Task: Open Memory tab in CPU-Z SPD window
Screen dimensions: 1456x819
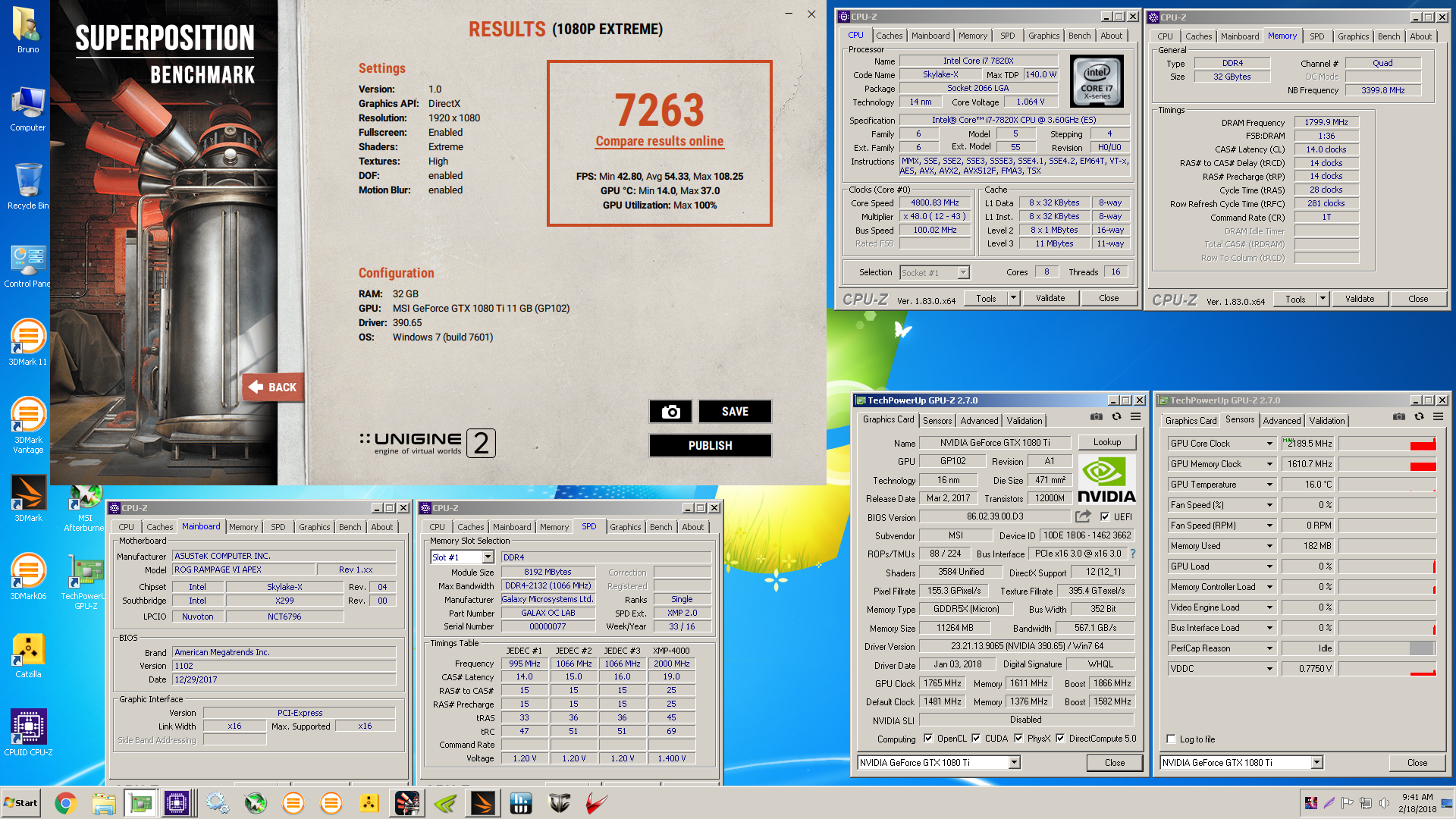Action: (554, 527)
